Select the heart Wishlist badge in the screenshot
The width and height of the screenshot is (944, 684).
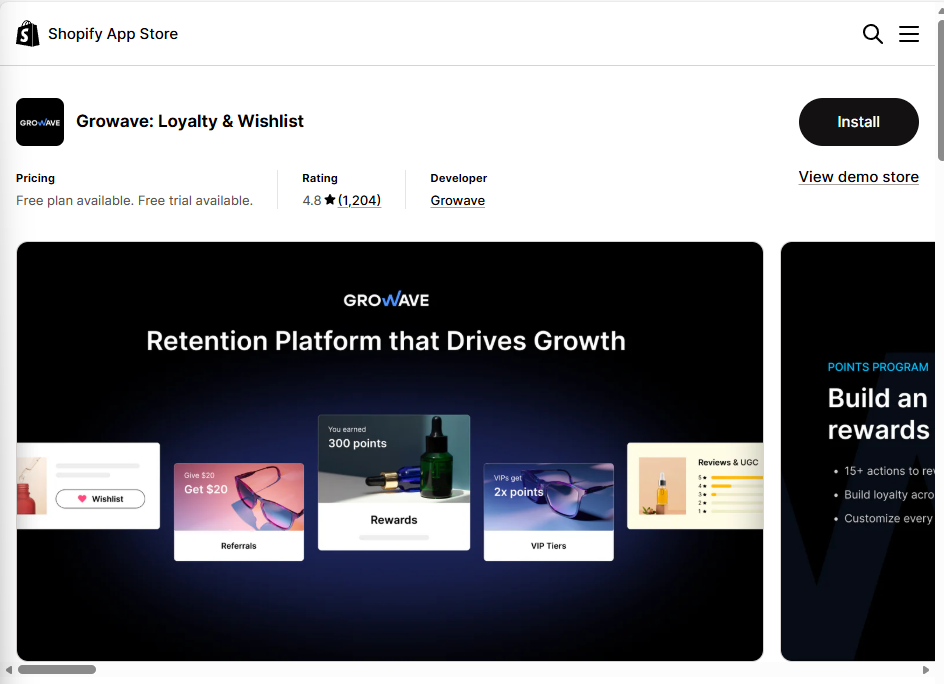pyautogui.click(x=99, y=498)
